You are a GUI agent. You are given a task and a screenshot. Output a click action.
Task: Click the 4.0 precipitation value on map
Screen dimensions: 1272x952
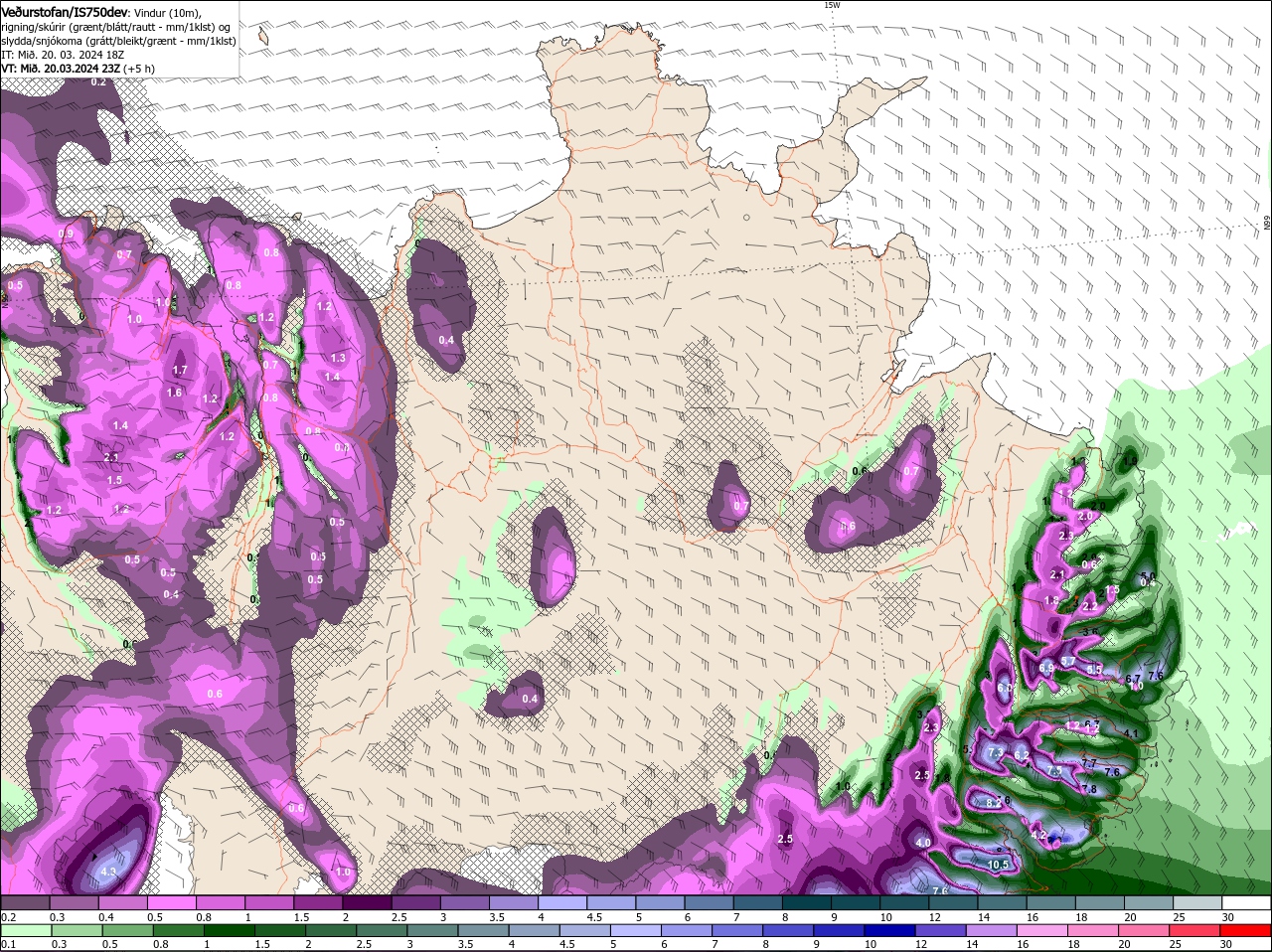923,843
